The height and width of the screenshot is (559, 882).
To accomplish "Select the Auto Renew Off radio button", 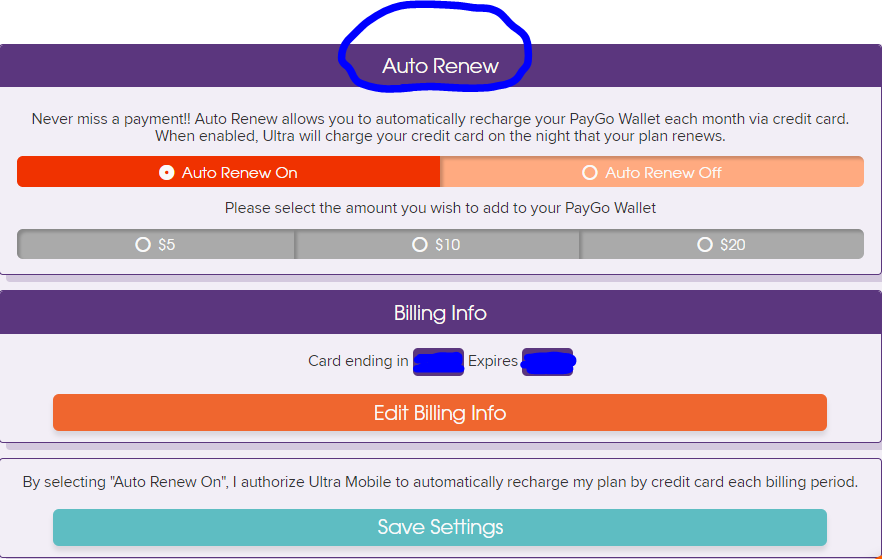I will pos(590,173).
